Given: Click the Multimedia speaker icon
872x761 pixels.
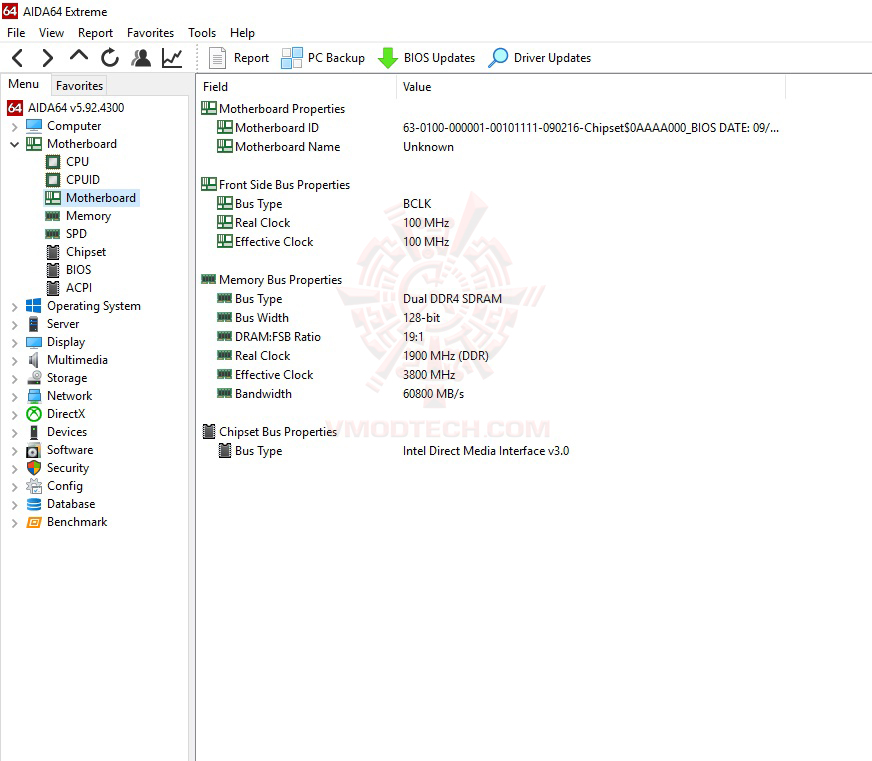Looking at the screenshot, I should [x=33, y=360].
